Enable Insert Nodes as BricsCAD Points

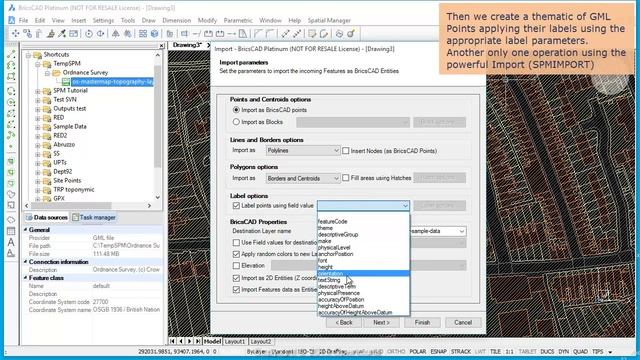pos(346,151)
